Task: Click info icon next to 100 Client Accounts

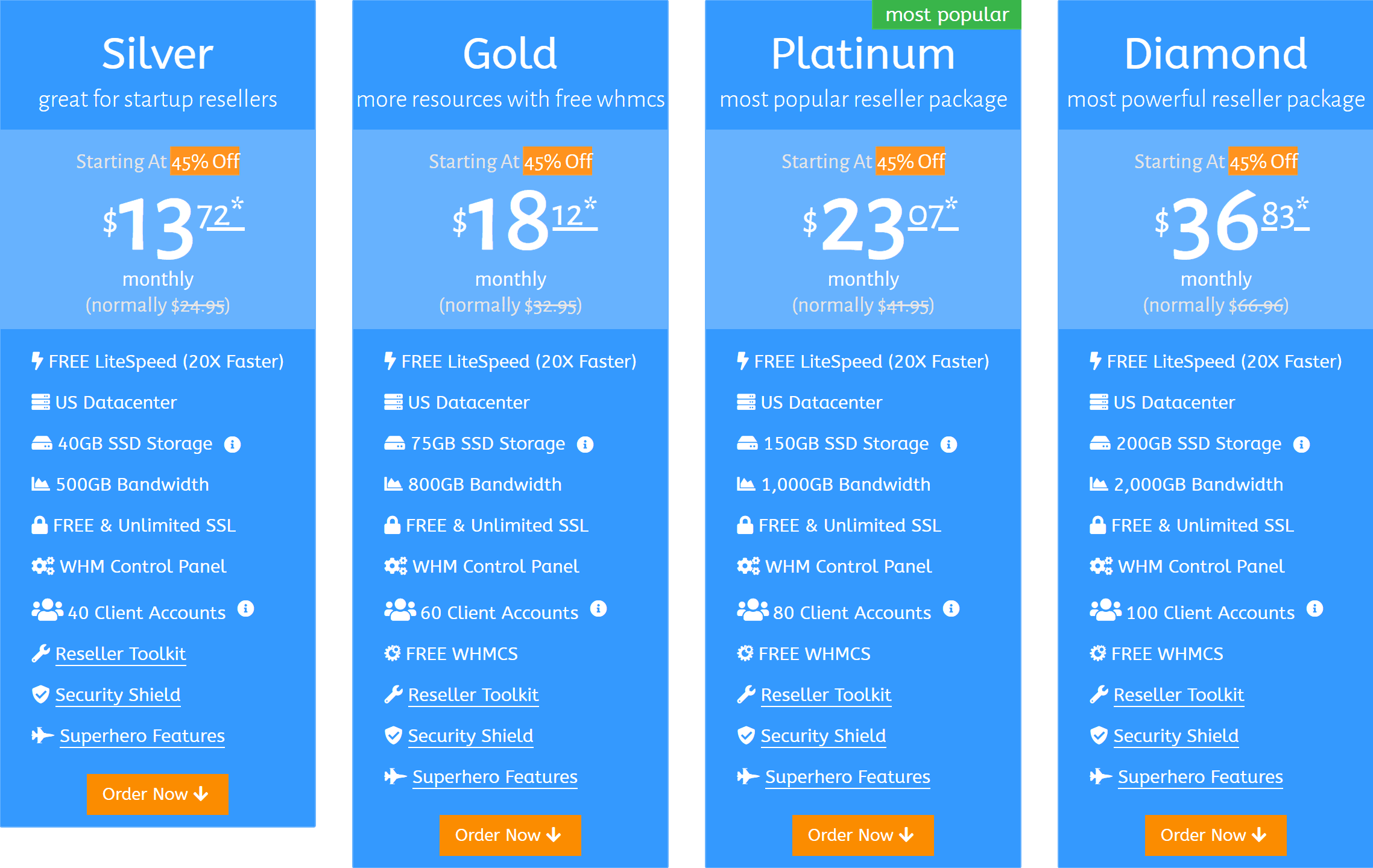Action: tap(1315, 609)
